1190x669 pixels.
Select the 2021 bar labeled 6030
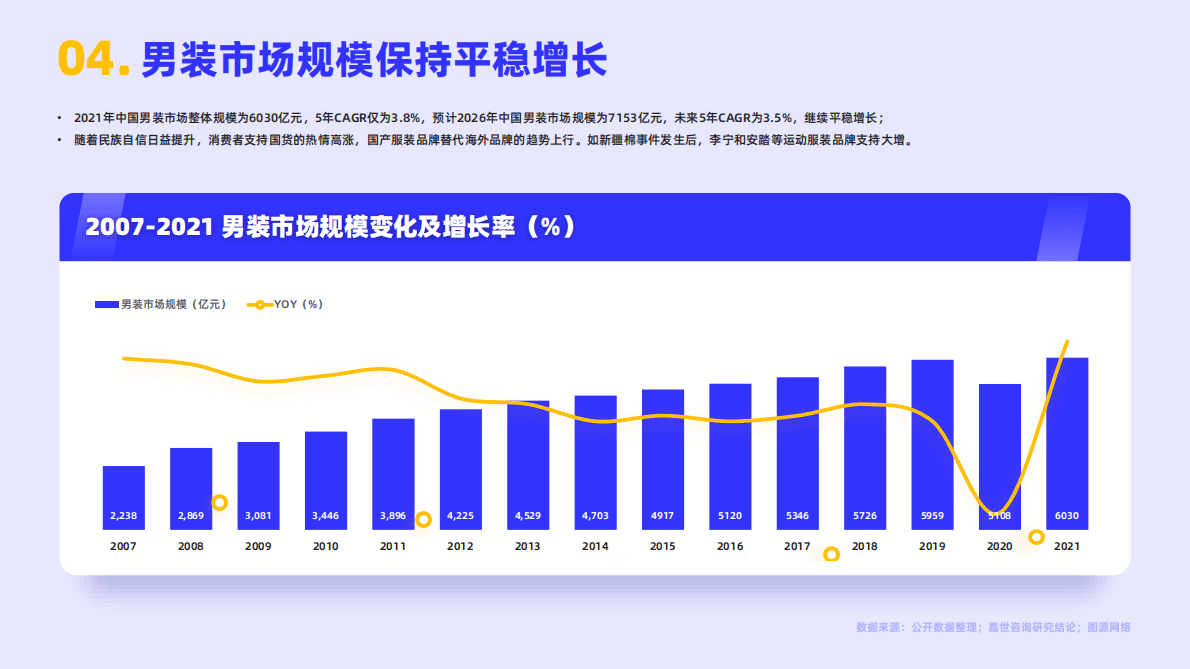(1066, 445)
